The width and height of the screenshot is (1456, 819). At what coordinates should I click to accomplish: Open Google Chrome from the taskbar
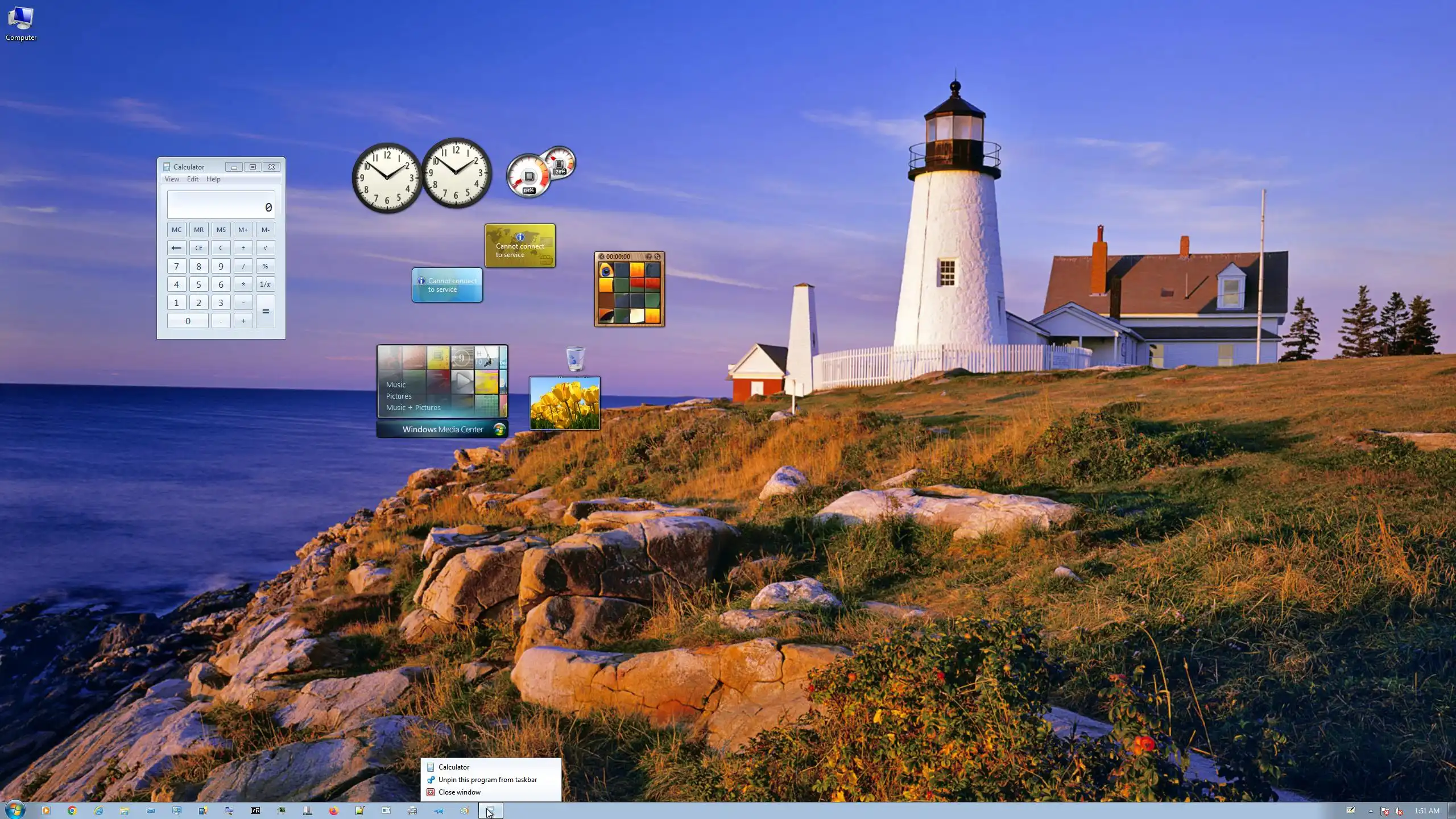pos(72,810)
